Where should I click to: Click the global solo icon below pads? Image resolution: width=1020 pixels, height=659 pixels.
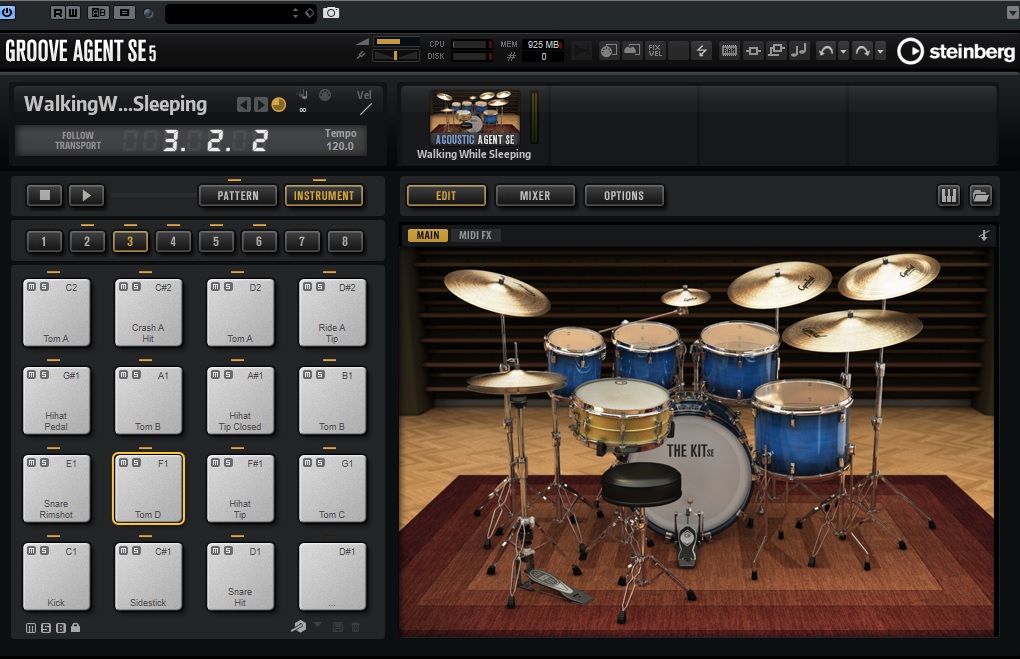pyautogui.click(x=46, y=628)
